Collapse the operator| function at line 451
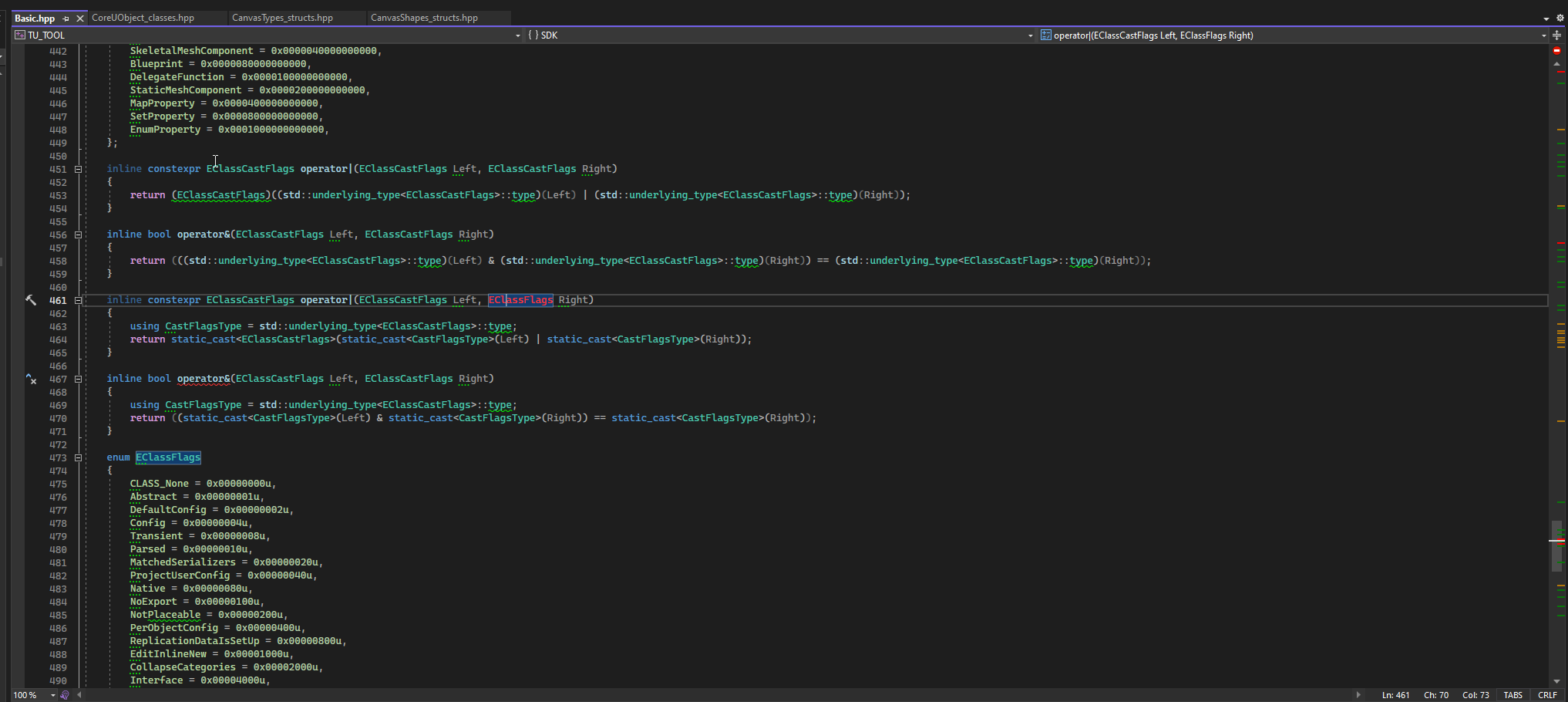The image size is (1568, 702). click(78, 169)
